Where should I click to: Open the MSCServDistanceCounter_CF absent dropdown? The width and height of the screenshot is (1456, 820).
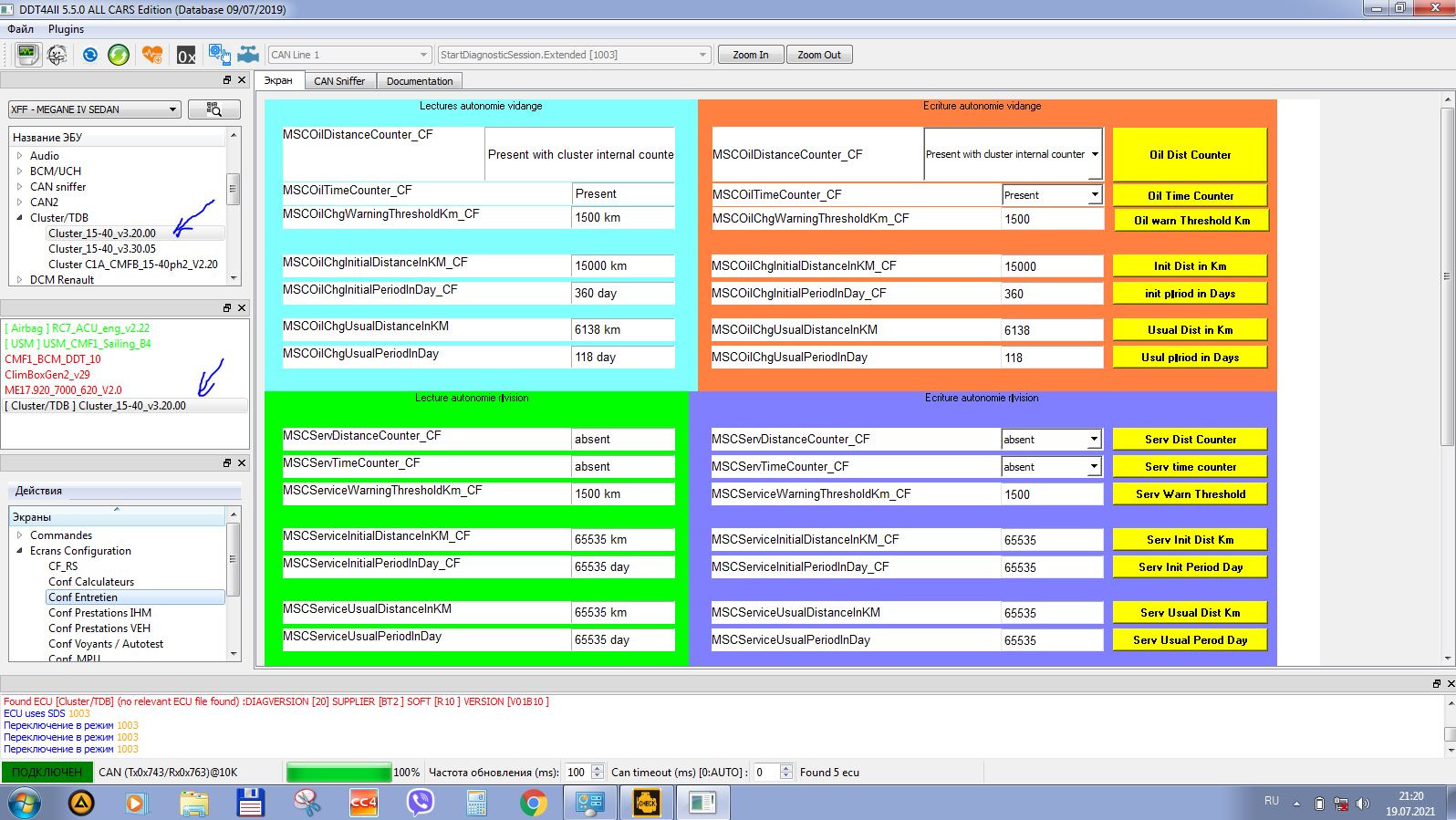coord(1051,440)
